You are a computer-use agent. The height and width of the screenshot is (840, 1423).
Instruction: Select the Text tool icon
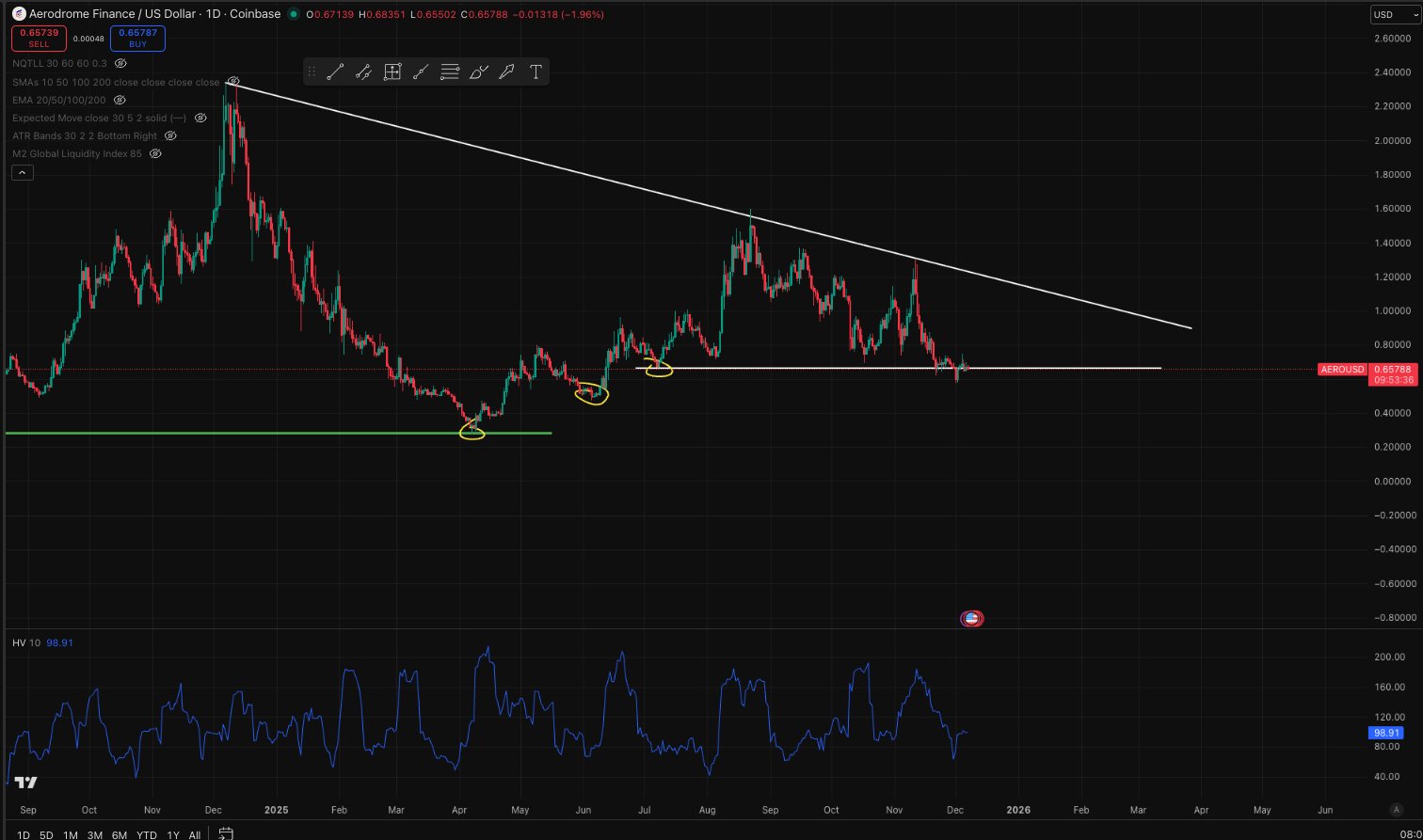pyautogui.click(x=536, y=71)
